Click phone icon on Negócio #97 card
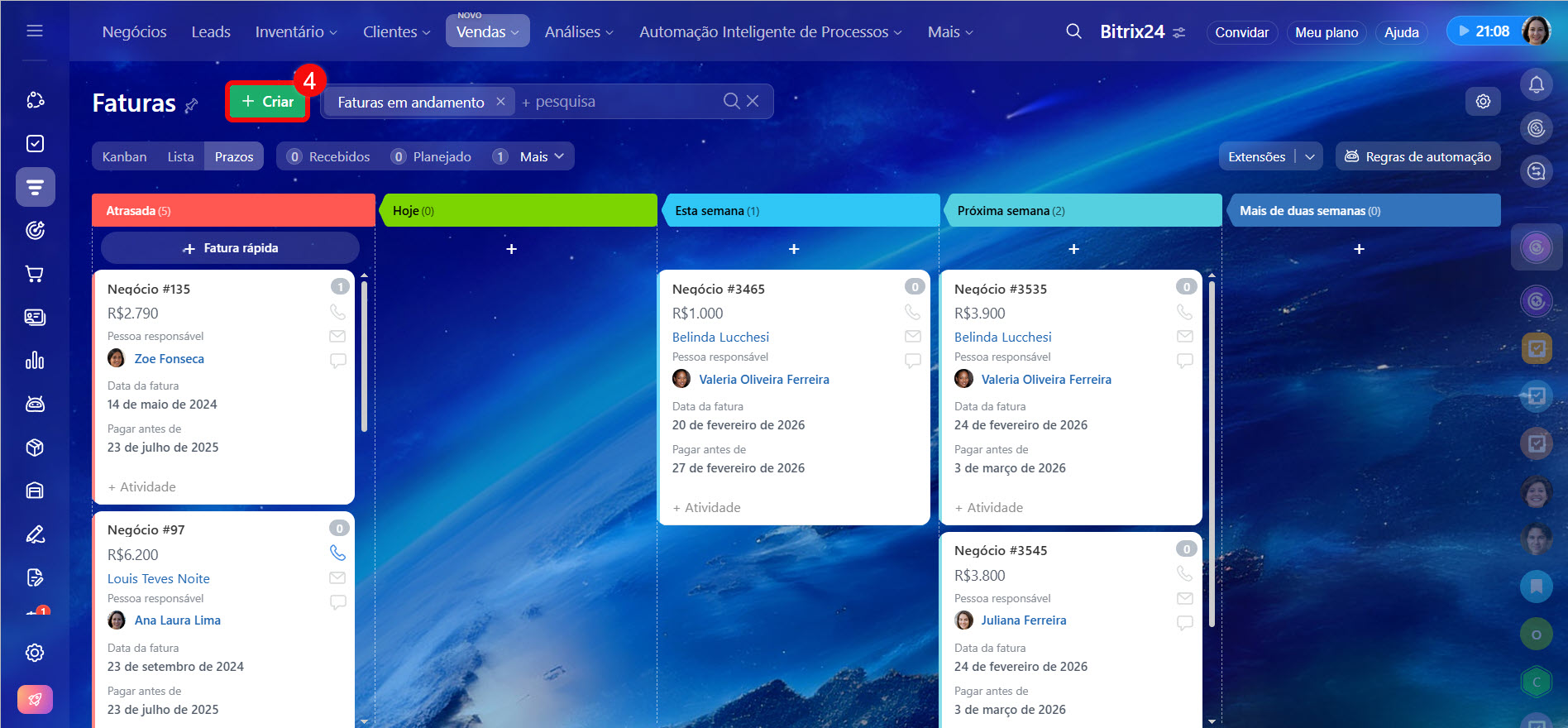1568x728 pixels. [x=337, y=553]
